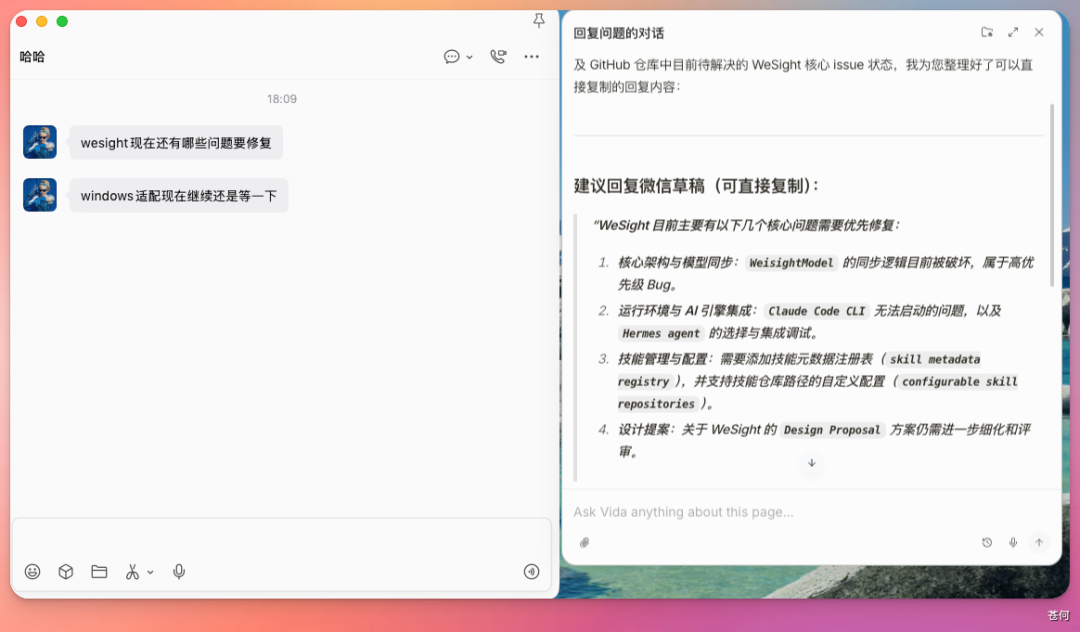Click the configurable skill repositories code tag

pos(818,392)
